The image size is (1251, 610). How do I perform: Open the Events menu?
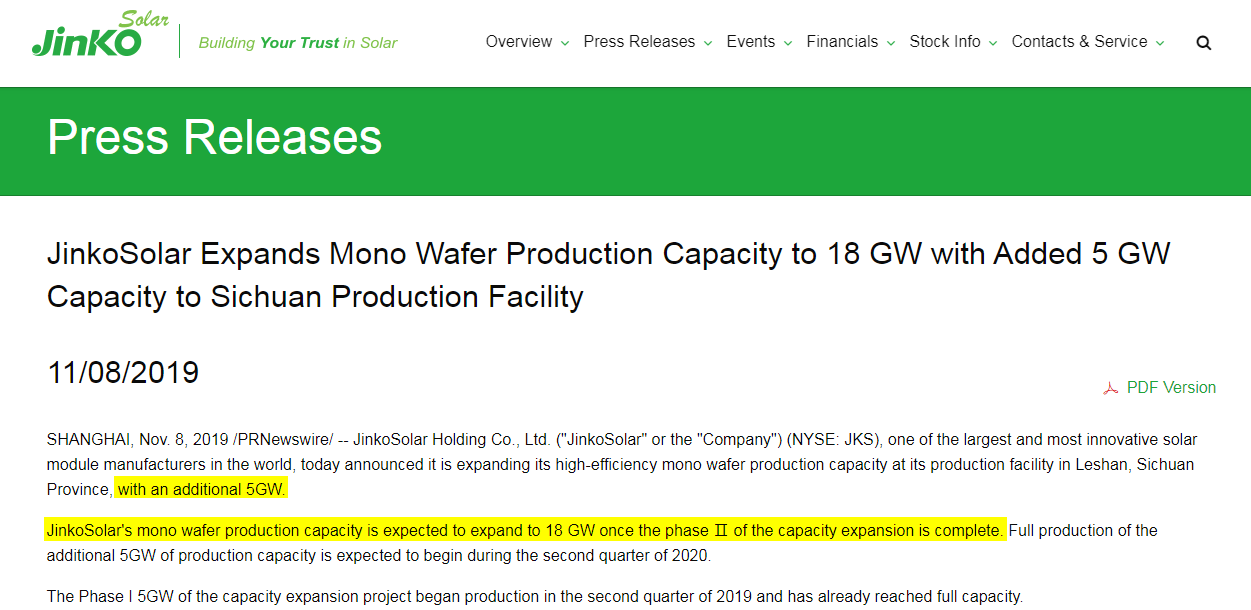pos(751,42)
